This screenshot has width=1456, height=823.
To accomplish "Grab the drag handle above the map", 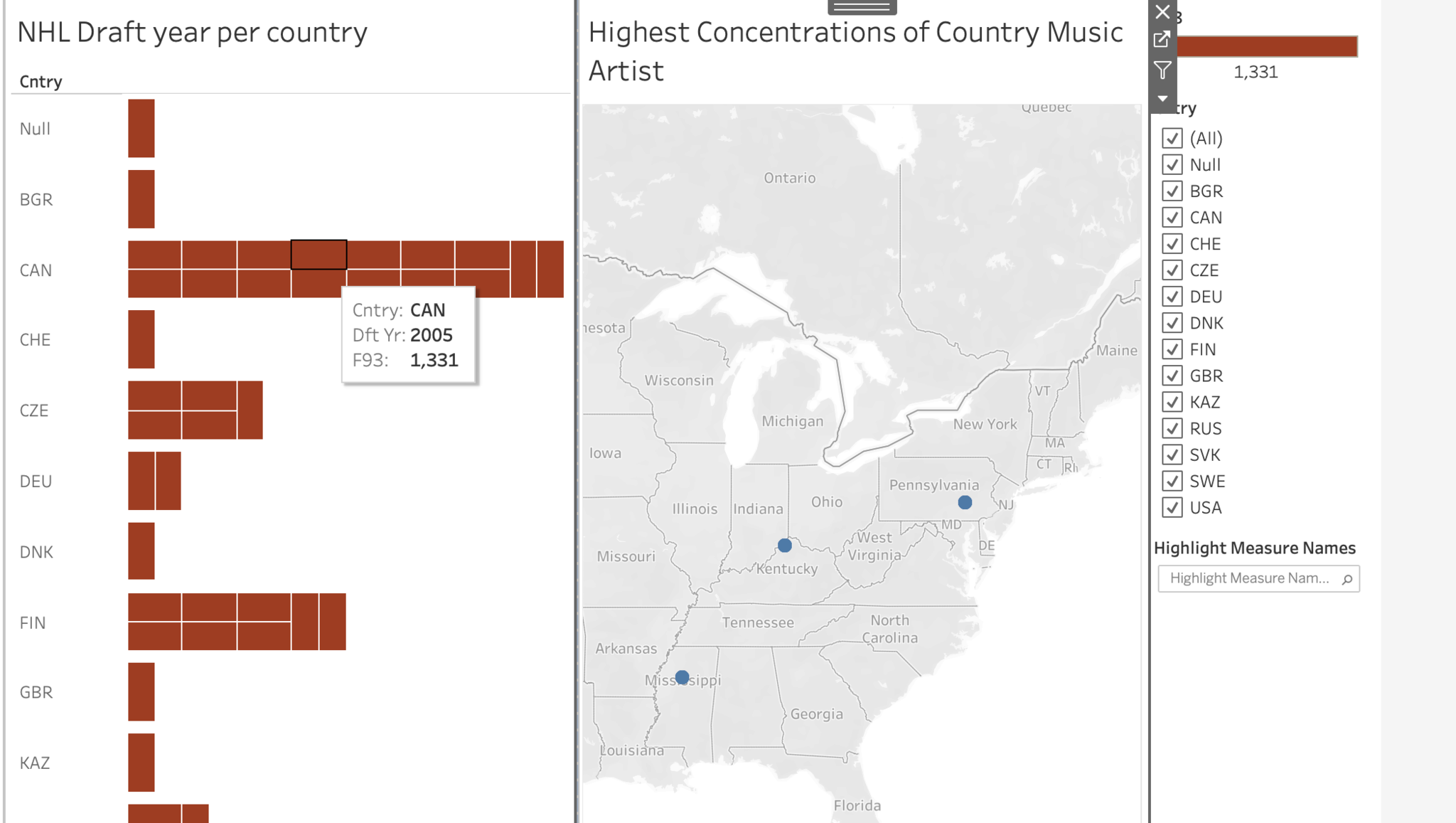I will (x=862, y=7).
